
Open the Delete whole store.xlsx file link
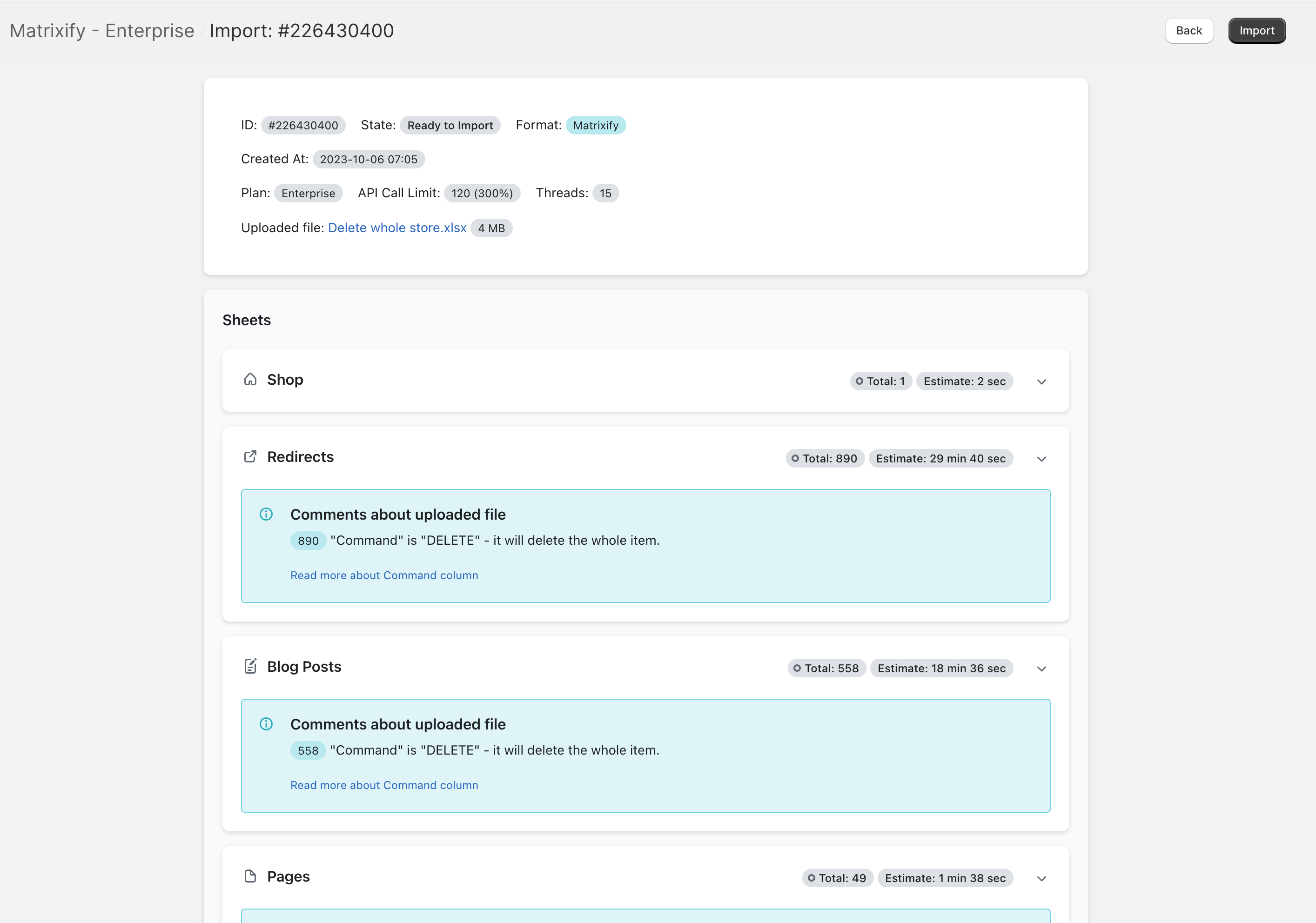coord(397,227)
